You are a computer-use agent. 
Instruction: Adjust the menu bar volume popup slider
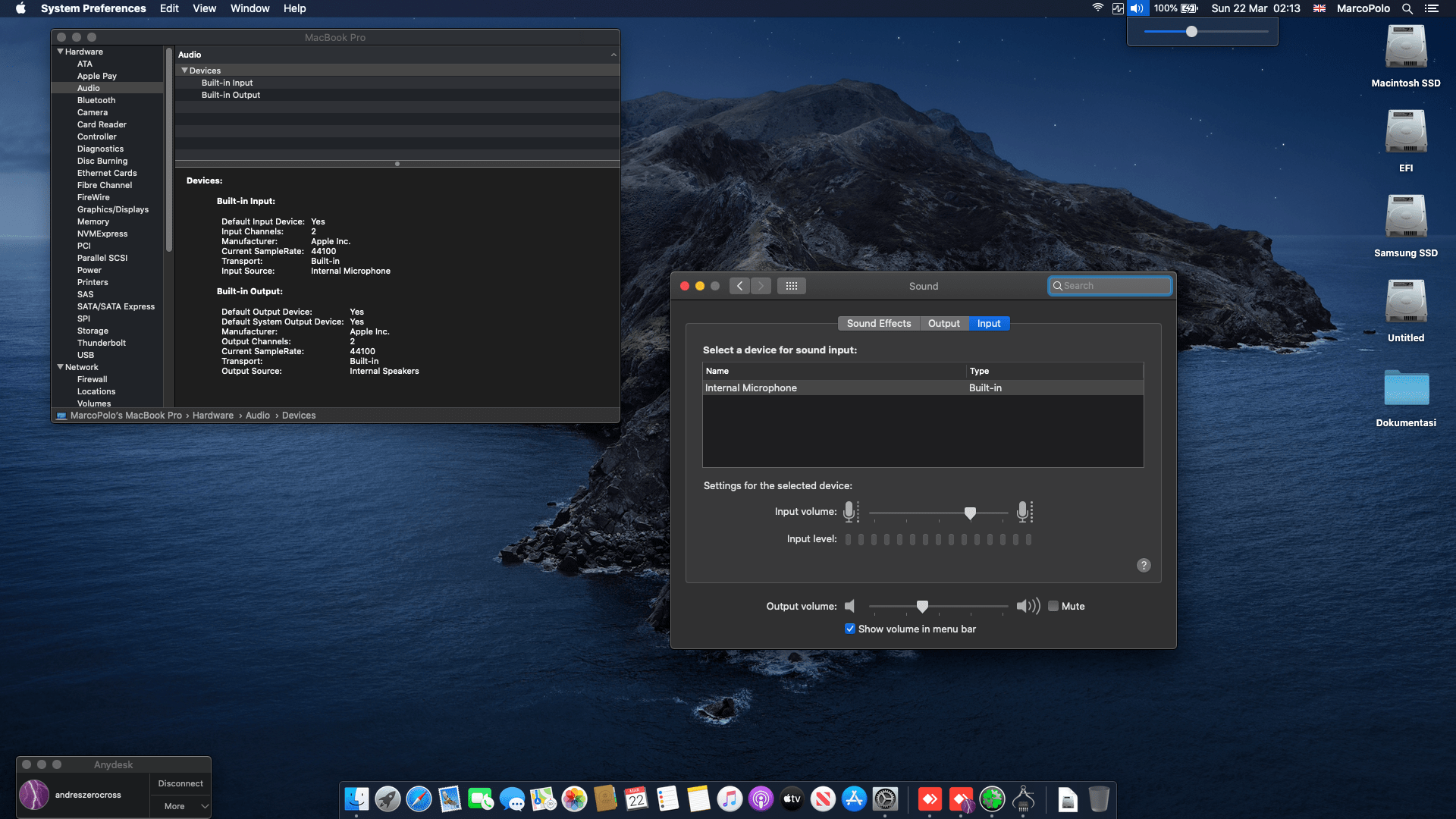[x=1191, y=32]
